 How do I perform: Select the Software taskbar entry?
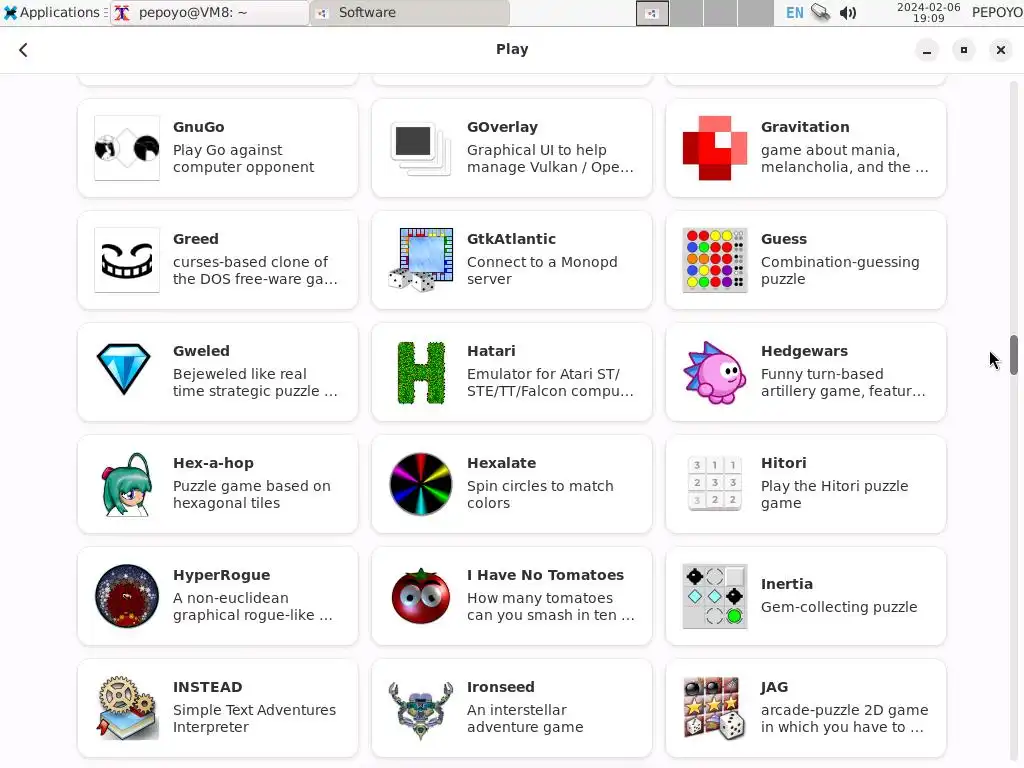pyautogui.click(x=410, y=12)
